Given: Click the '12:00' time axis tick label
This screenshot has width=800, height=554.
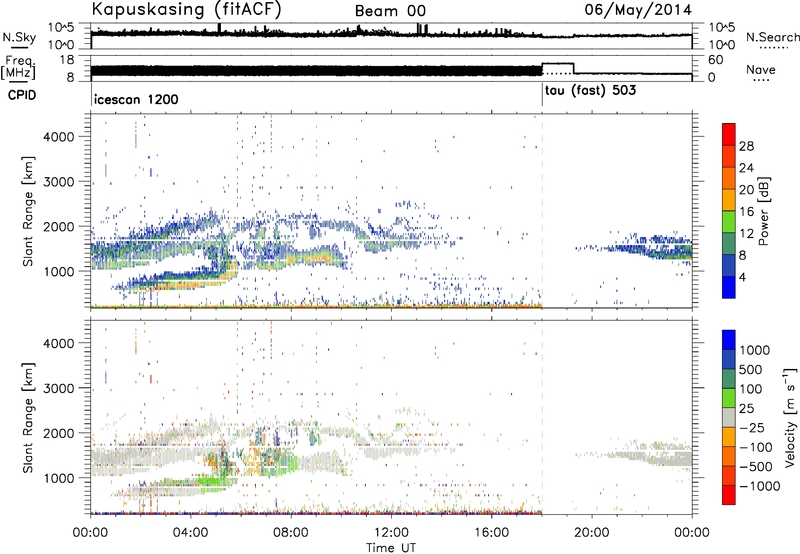Looking at the screenshot, I should coord(391,533).
